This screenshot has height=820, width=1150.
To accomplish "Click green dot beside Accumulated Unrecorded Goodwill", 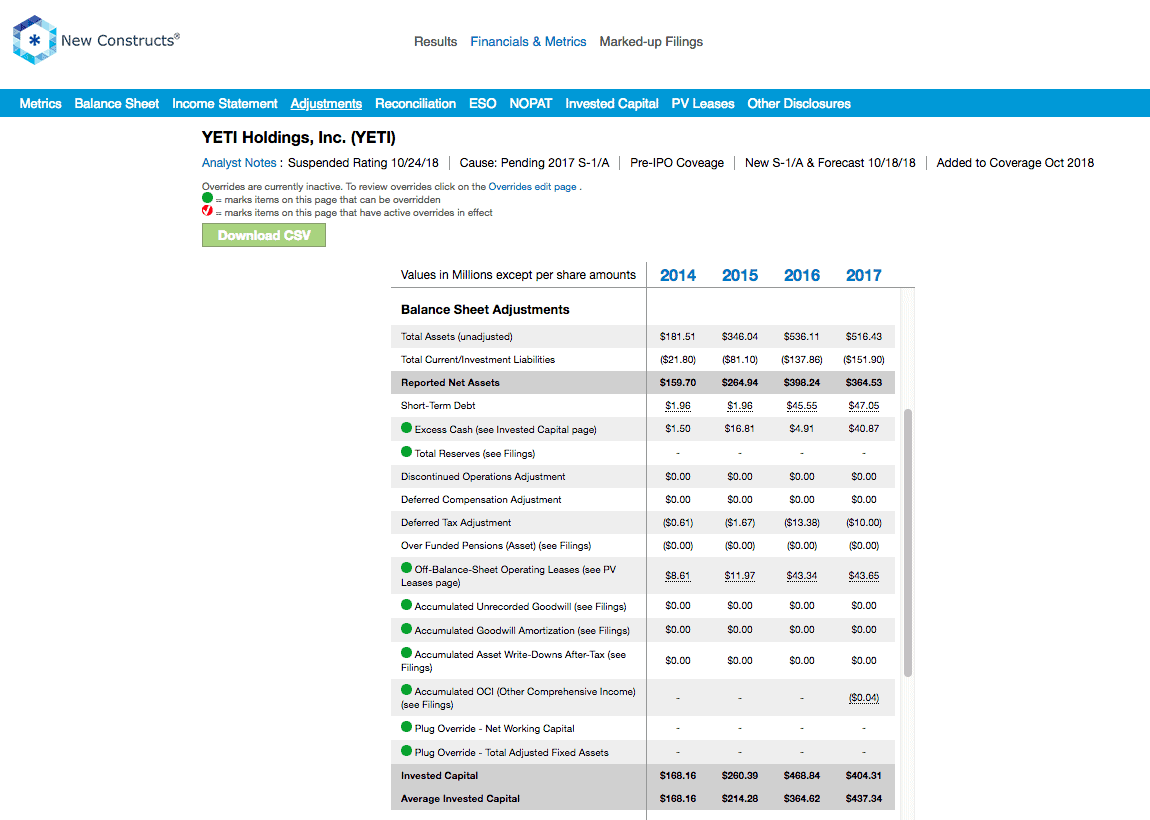I will click(406, 605).
